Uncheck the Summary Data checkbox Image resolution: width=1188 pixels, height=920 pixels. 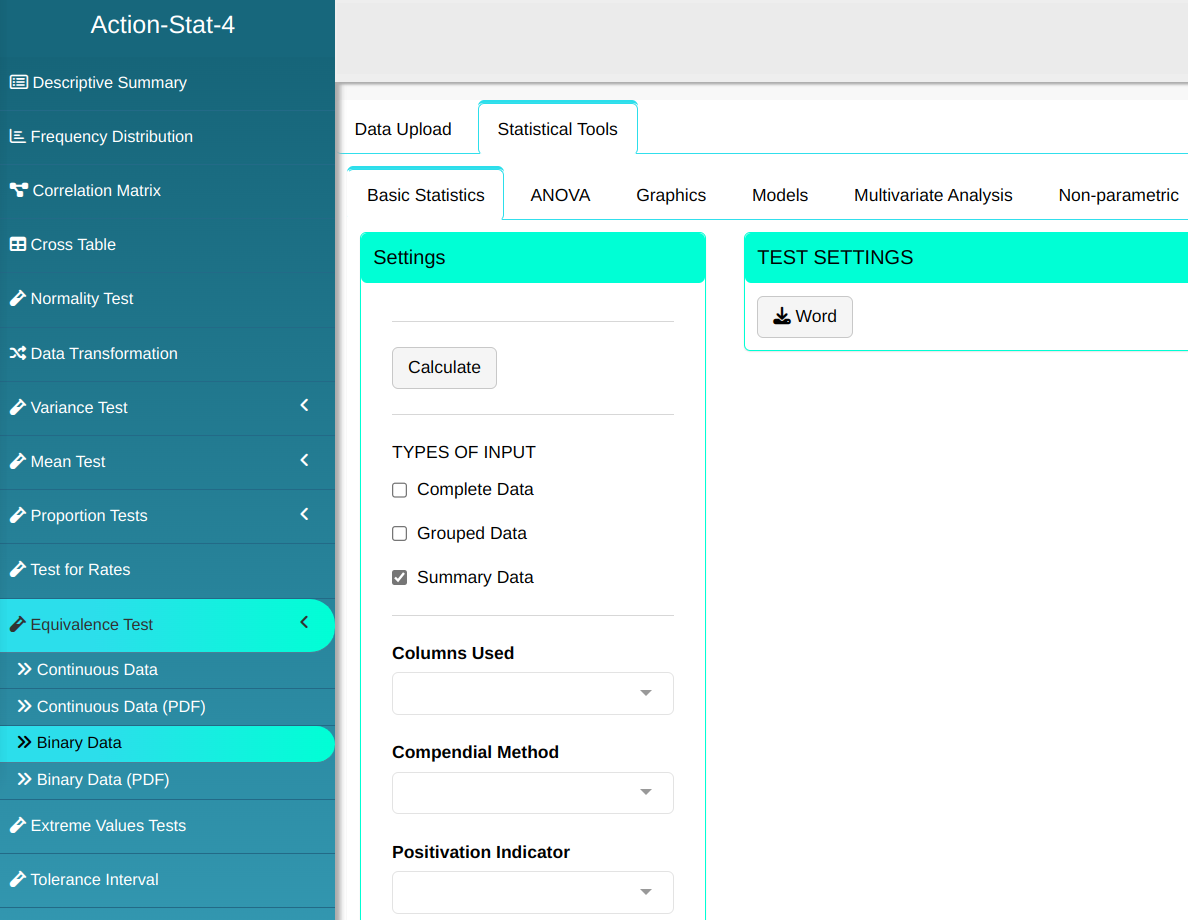(x=400, y=578)
